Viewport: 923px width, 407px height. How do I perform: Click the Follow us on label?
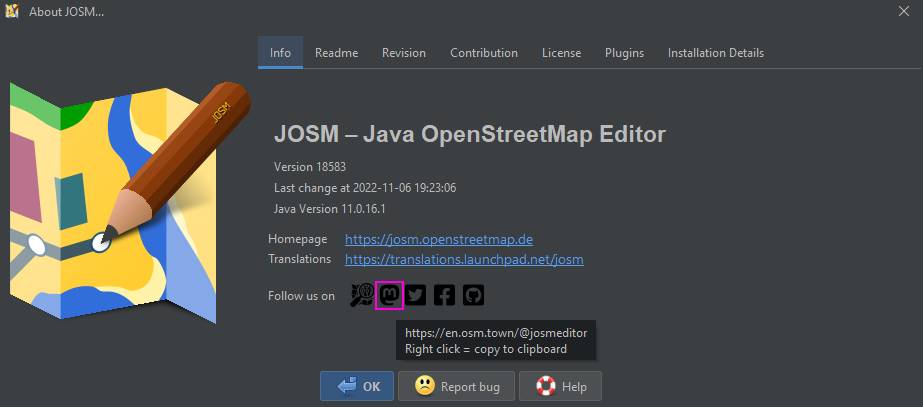point(301,296)
